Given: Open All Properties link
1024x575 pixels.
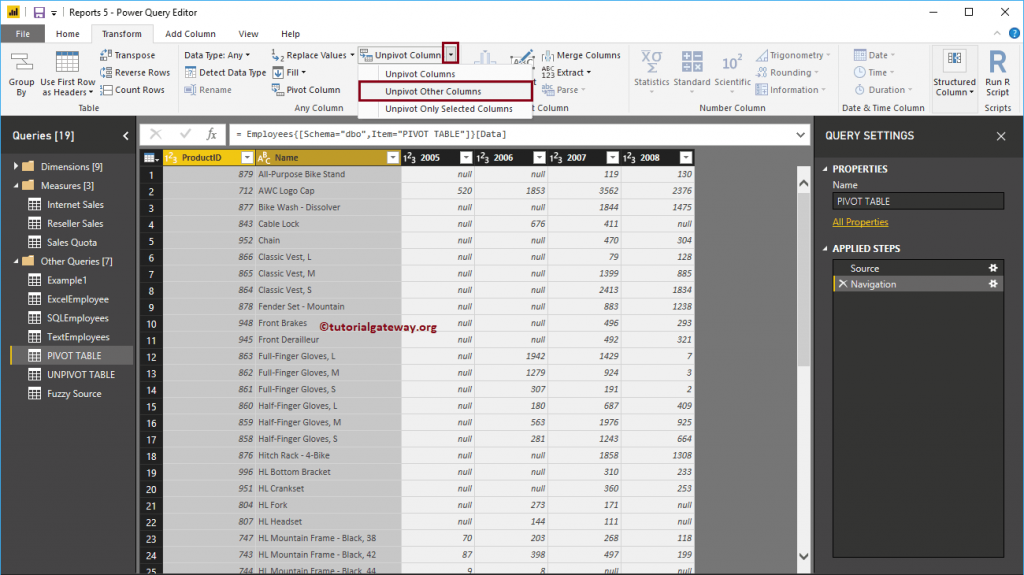Looking at the screenshot, I should (x=860, y=222).
